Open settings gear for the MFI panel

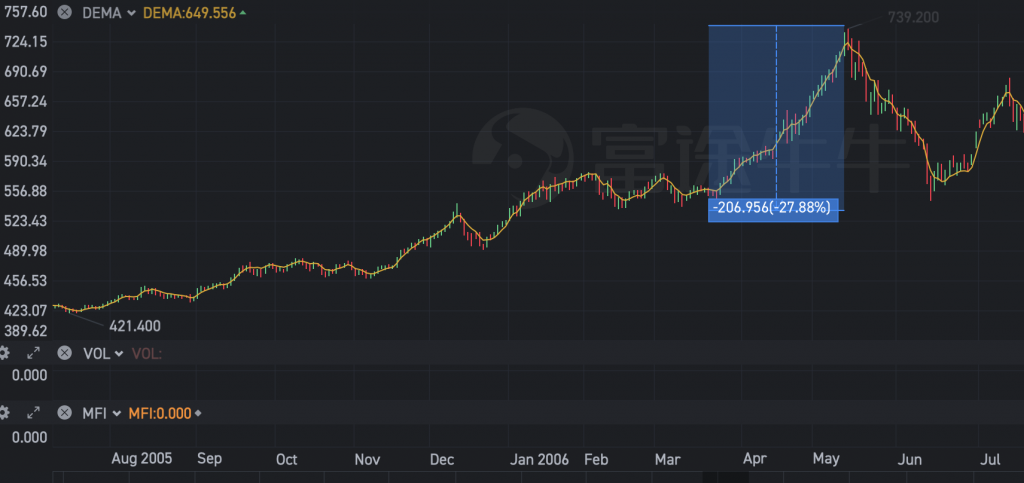[4, 413]
